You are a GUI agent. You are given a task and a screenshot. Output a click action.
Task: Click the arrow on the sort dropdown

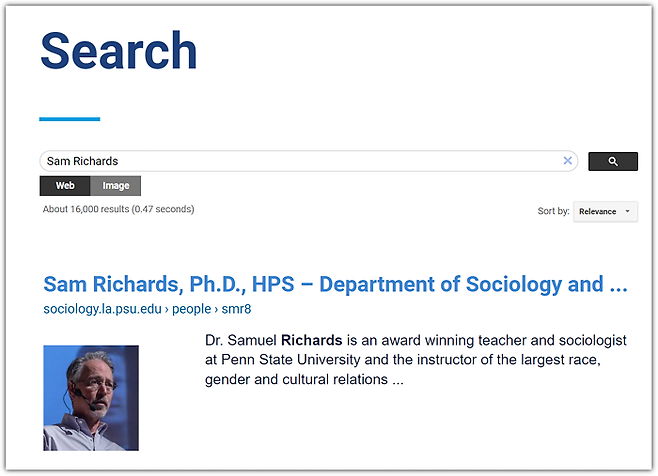(x=627, y=212)
